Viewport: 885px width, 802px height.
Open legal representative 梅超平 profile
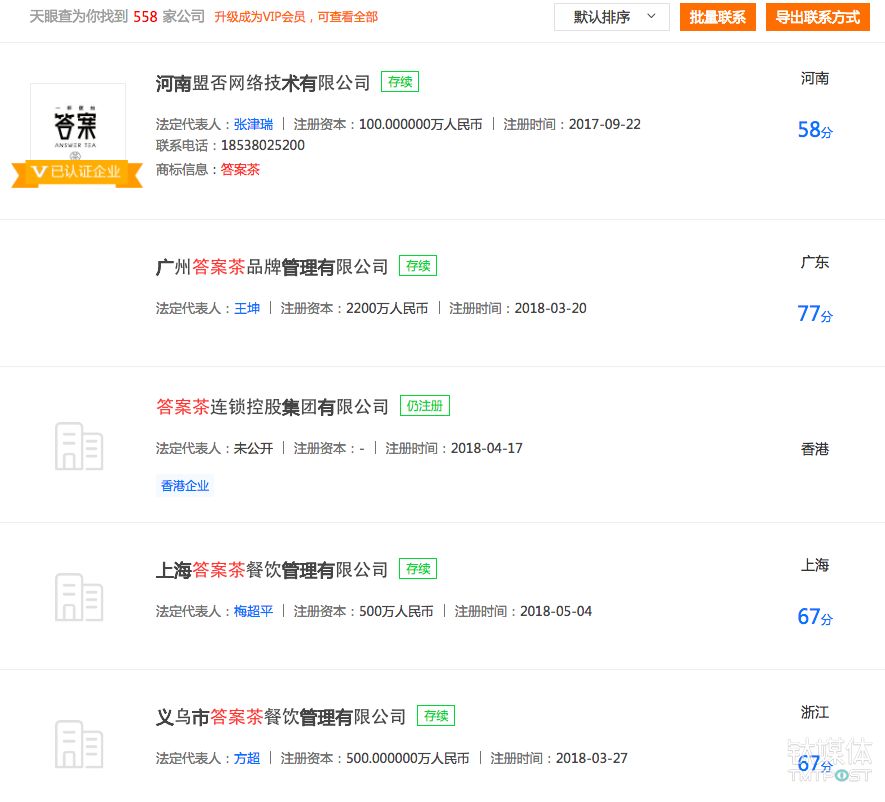click(253, 611)
